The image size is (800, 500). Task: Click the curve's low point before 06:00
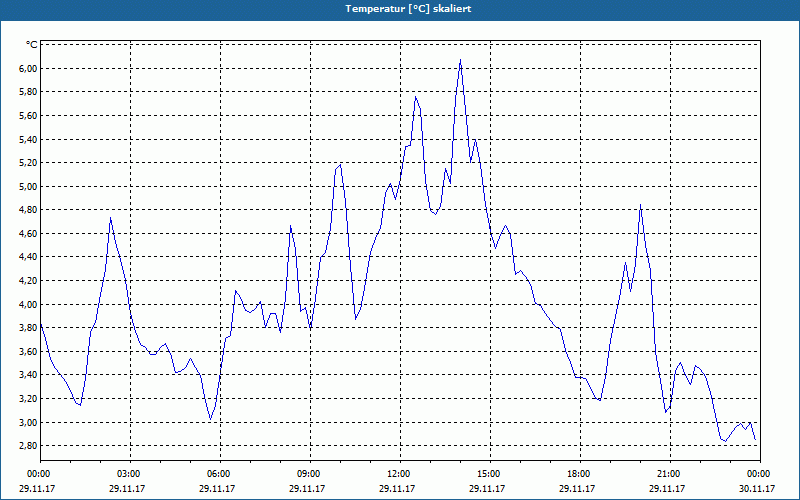pyautogui.click(x=210, y=419)
